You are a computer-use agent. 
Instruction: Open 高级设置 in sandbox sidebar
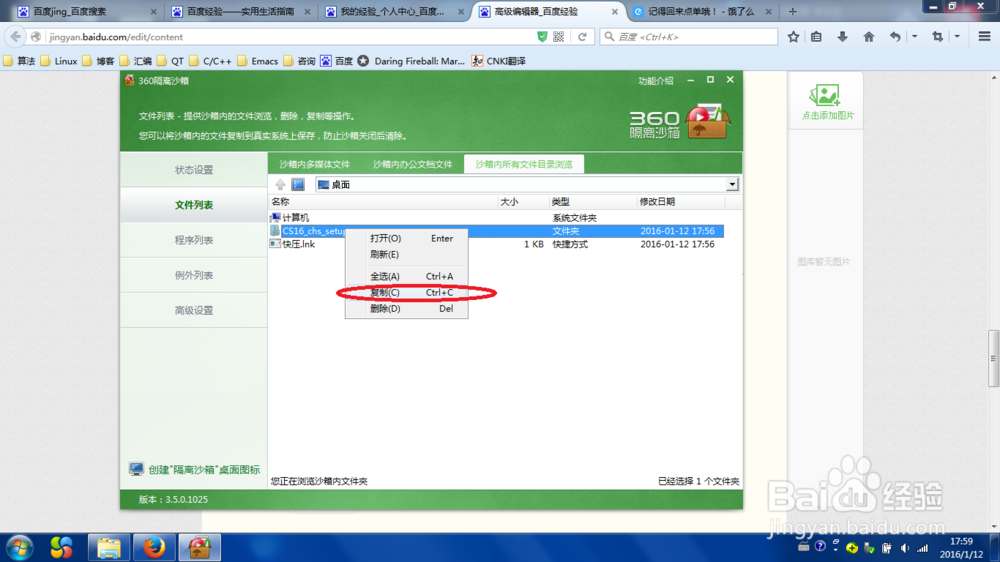(x=194, y=310)
